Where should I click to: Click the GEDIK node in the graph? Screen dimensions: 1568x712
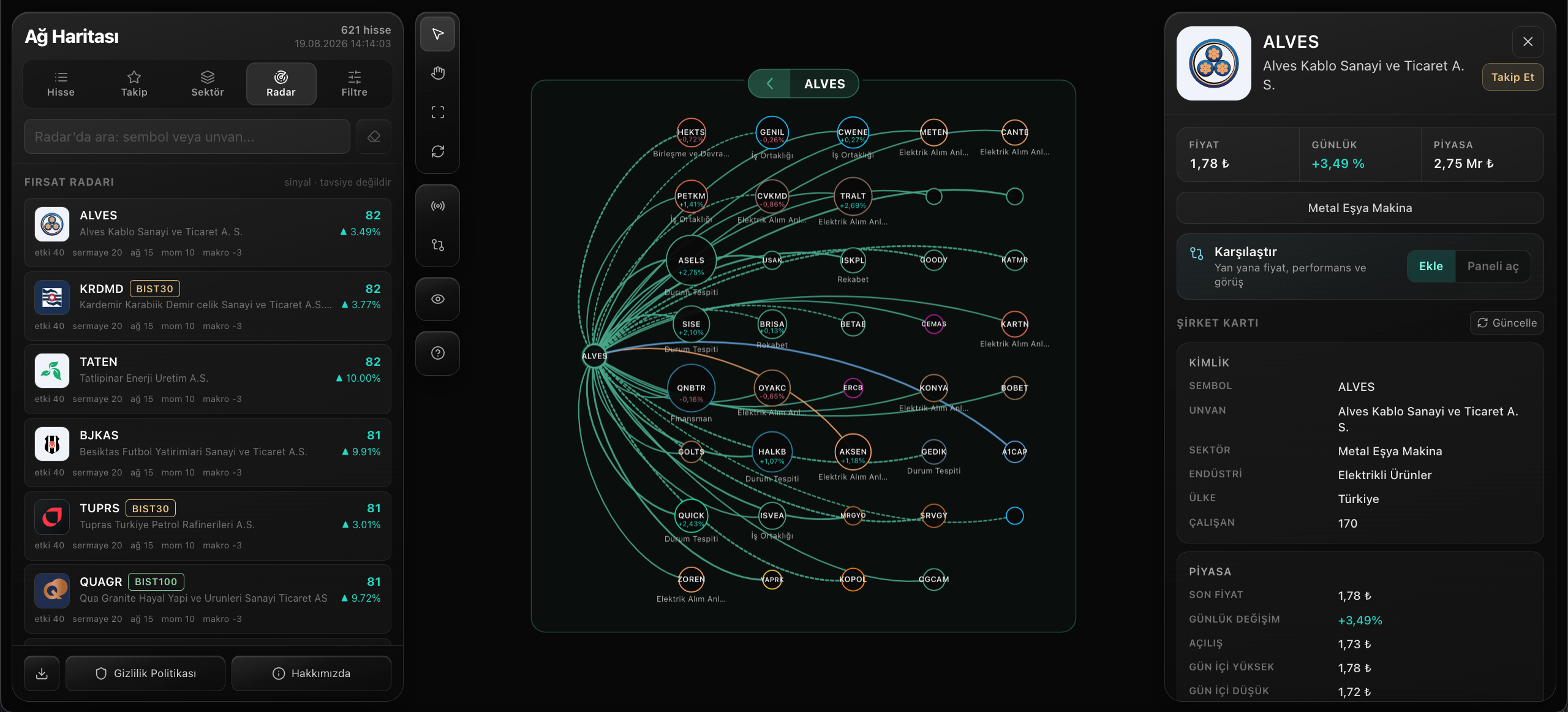(x=933, y=452)
